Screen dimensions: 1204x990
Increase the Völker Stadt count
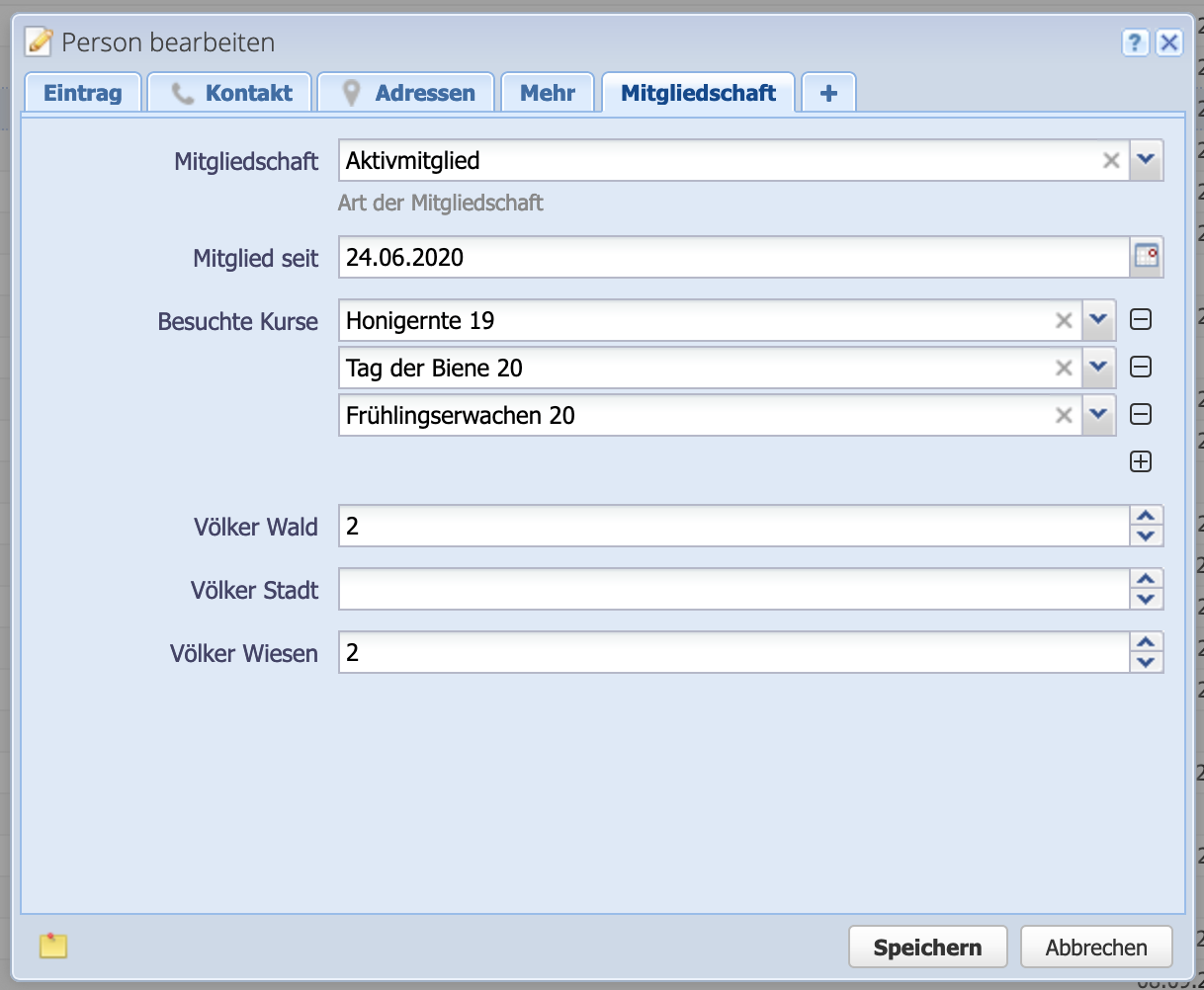[x=1146, y=579]
